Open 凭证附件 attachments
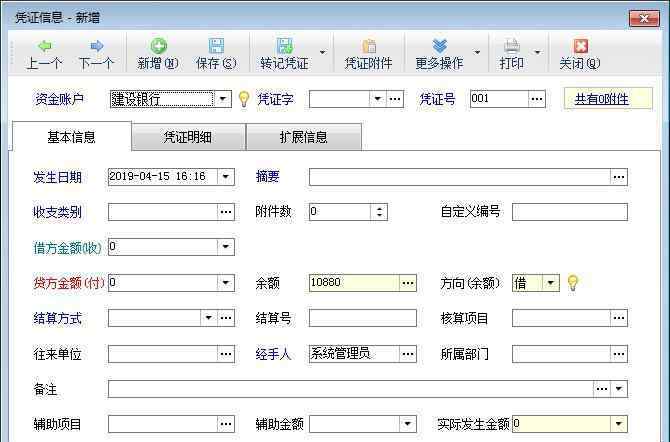The width and height of the screenshot is (670, 442). pyautogui.click(x=368, y=54)
